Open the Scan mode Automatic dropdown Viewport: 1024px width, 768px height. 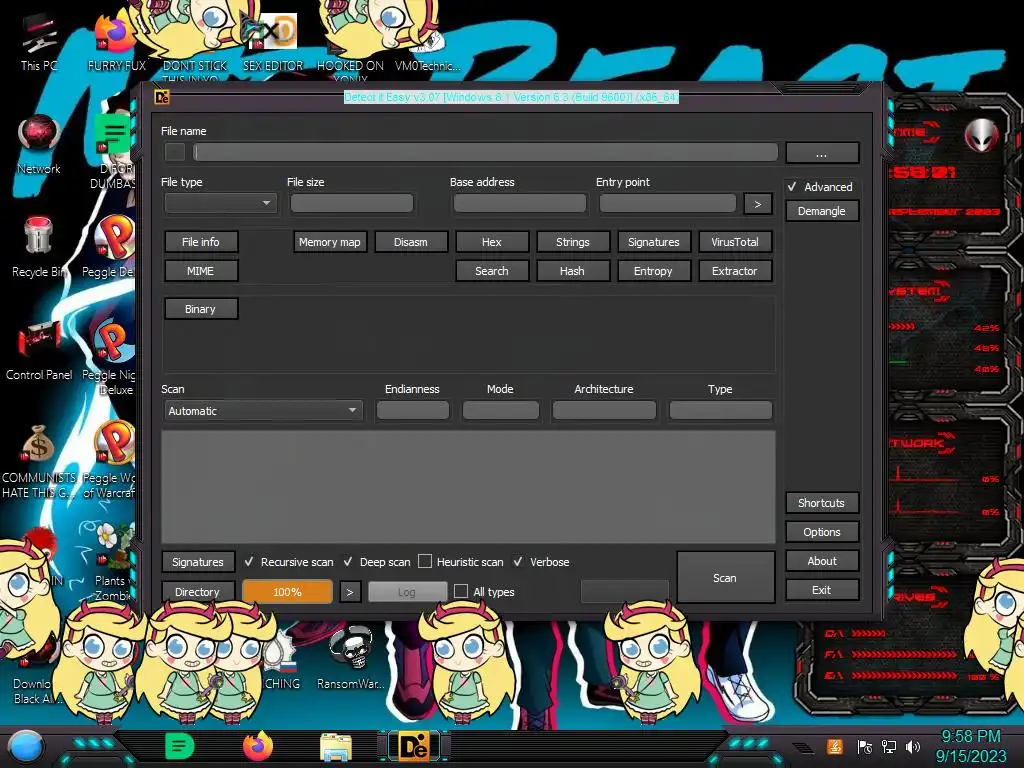(x=263, y=411)
